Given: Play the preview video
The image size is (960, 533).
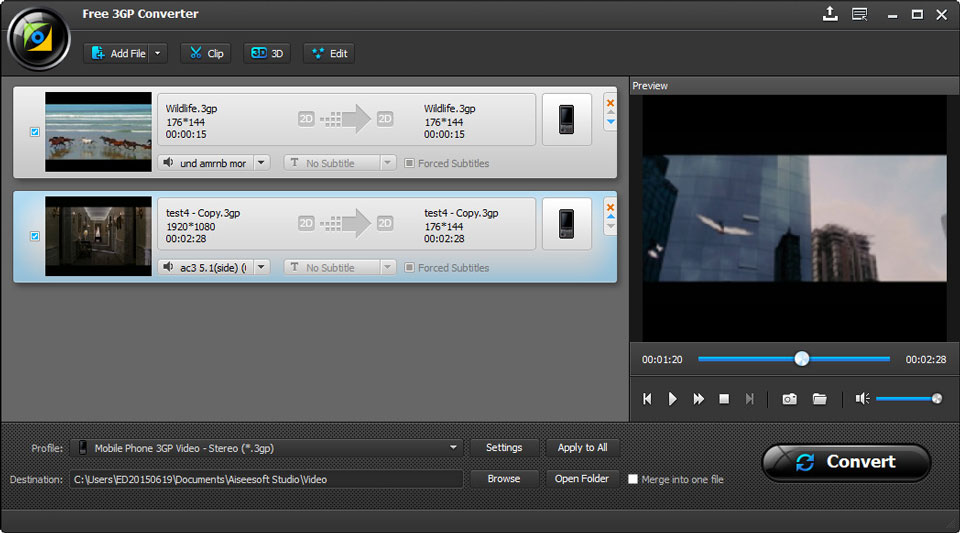Looking at the screenshot, I should point(672,399).
